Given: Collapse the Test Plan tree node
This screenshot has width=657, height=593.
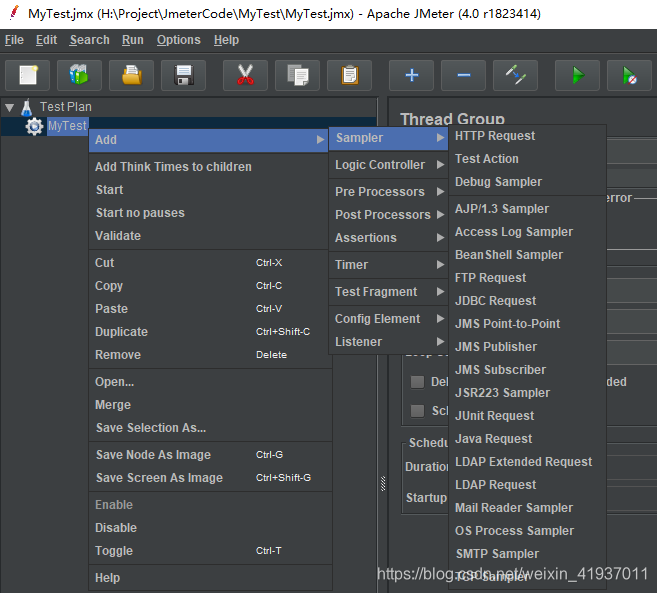Looking at the screenshot, I should tap(10, 108).
